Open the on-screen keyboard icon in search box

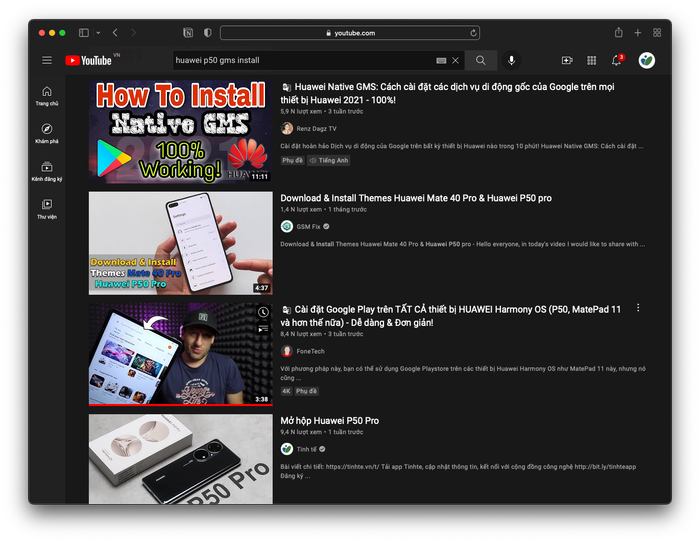click(x=441, y=61)
